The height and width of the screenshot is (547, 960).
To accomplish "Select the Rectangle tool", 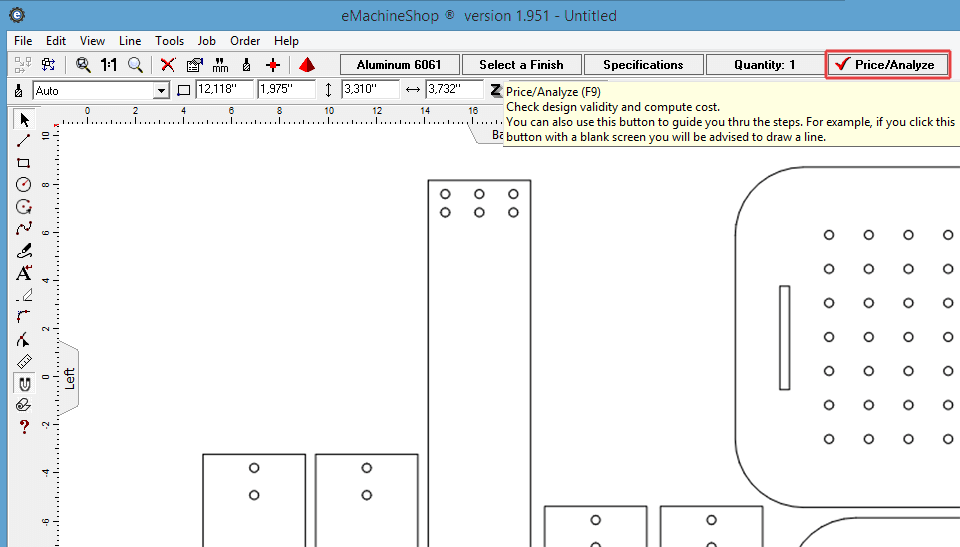I will (x=24, y=163).
